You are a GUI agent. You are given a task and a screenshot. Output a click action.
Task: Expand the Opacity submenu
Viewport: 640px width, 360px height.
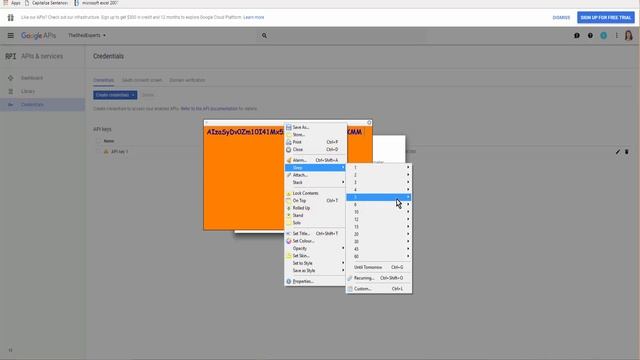click(x=315, y=248)
